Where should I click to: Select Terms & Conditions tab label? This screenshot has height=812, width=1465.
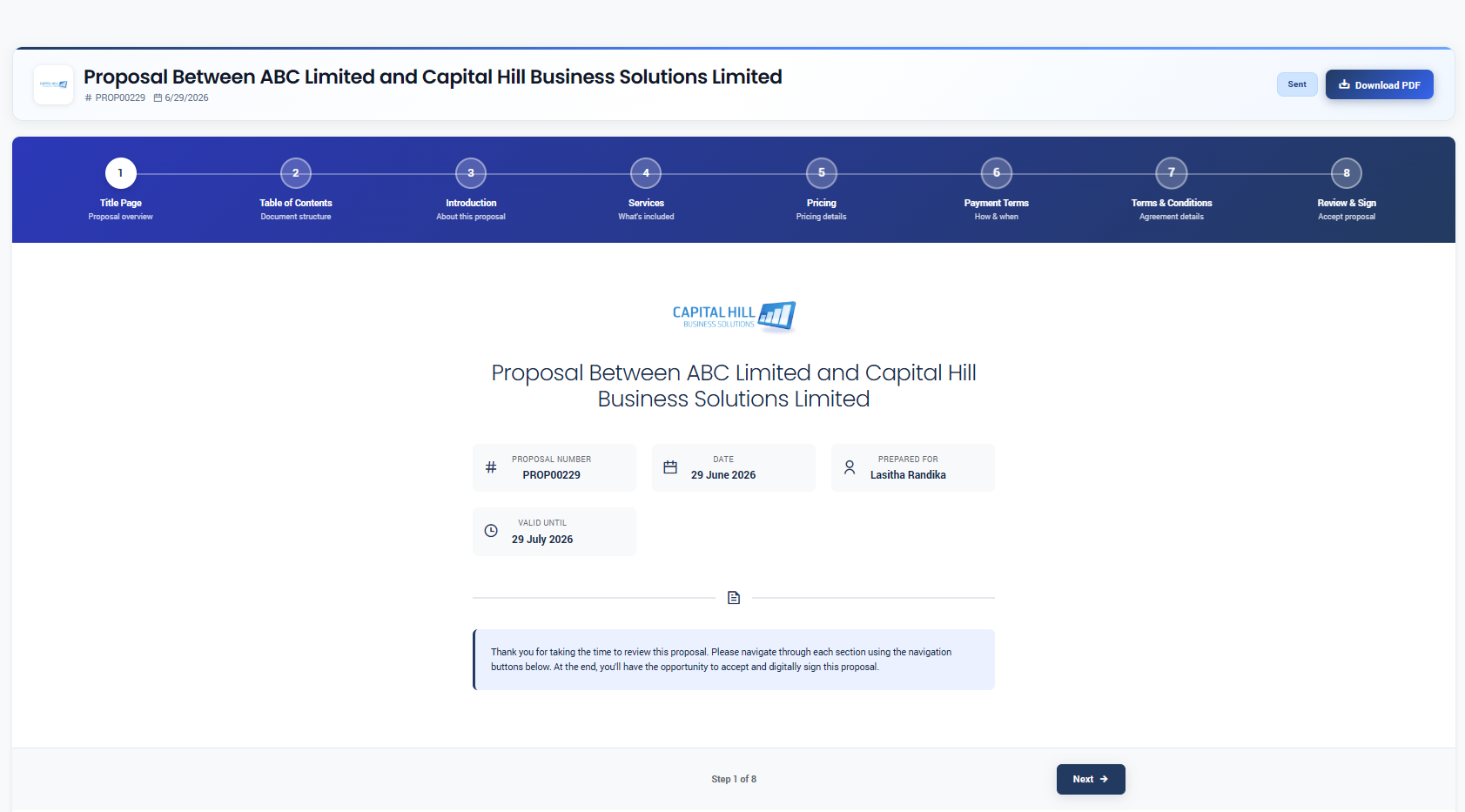click(1172, 203)
